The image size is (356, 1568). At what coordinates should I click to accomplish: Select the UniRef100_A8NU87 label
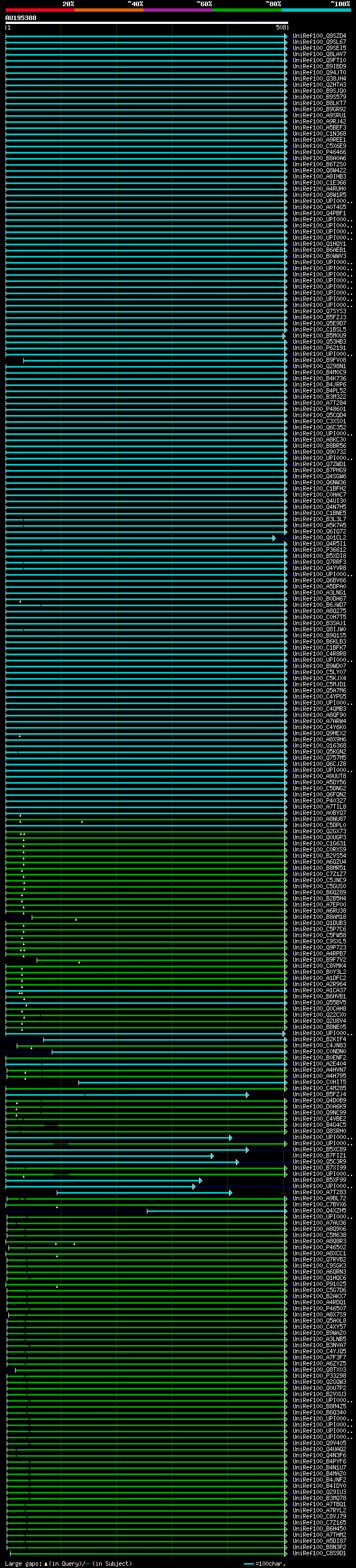point(319,819)
